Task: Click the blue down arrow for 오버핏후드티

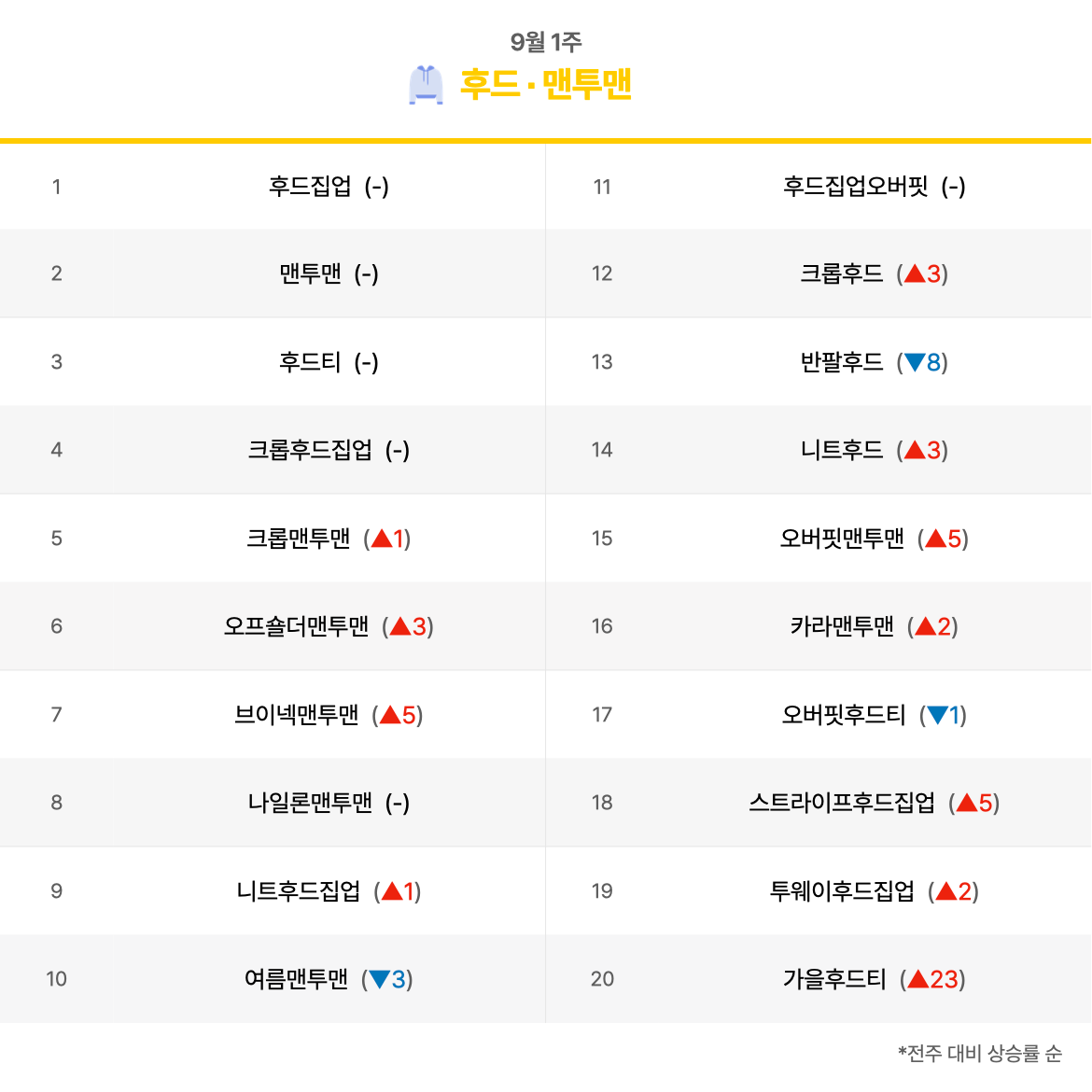Action: pos(937,715)
